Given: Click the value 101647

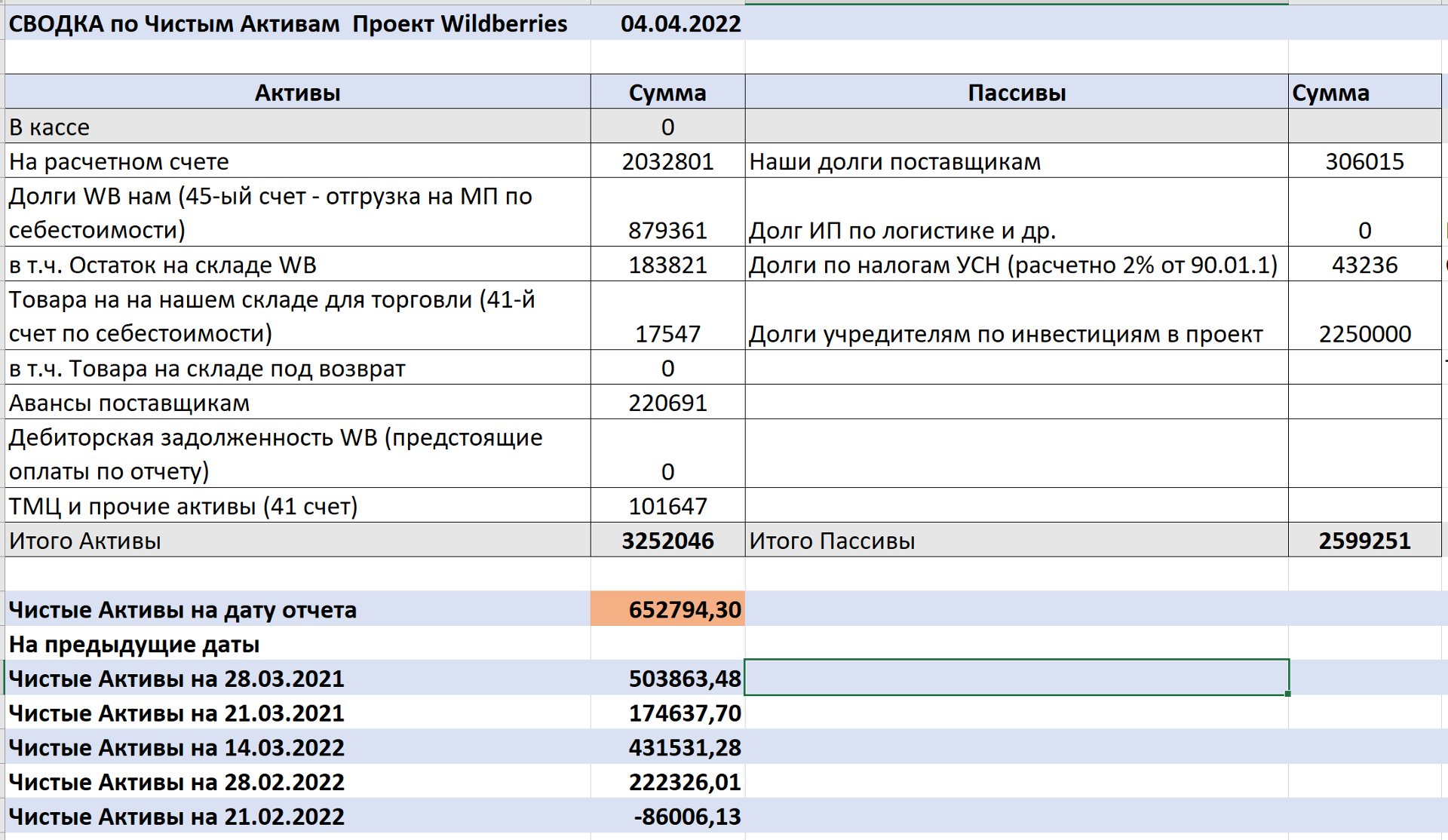Looking at the screenshot, I should pos(668,506).
